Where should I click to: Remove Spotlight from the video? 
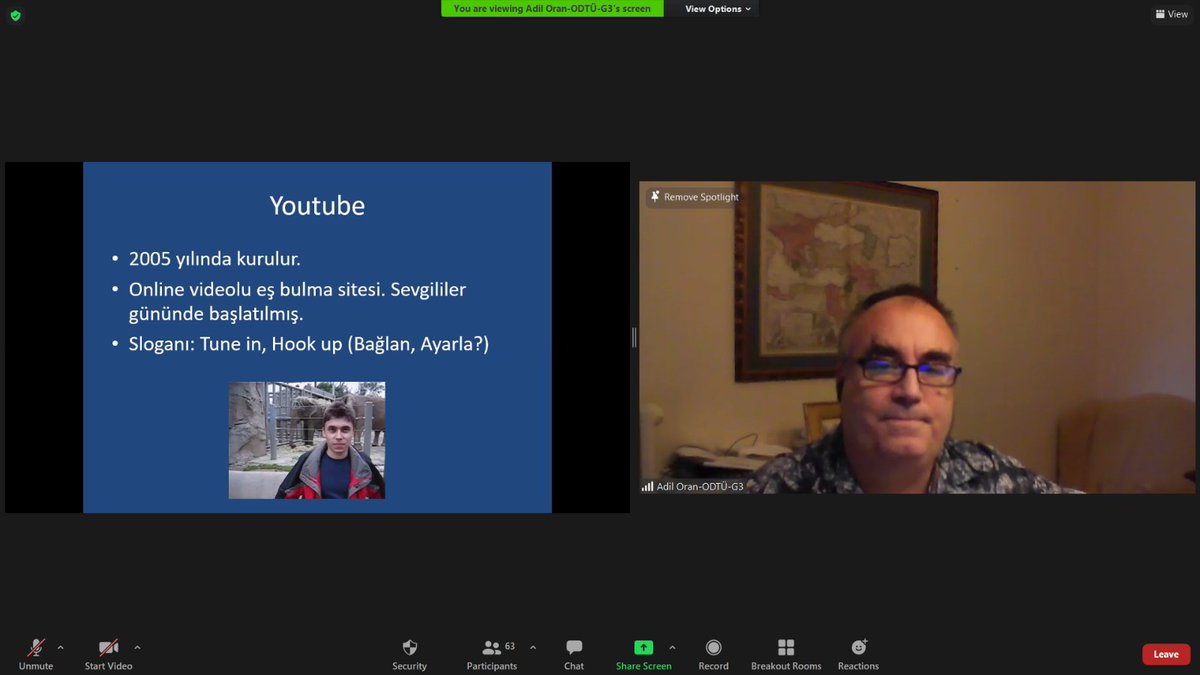[x=694, y=197]
